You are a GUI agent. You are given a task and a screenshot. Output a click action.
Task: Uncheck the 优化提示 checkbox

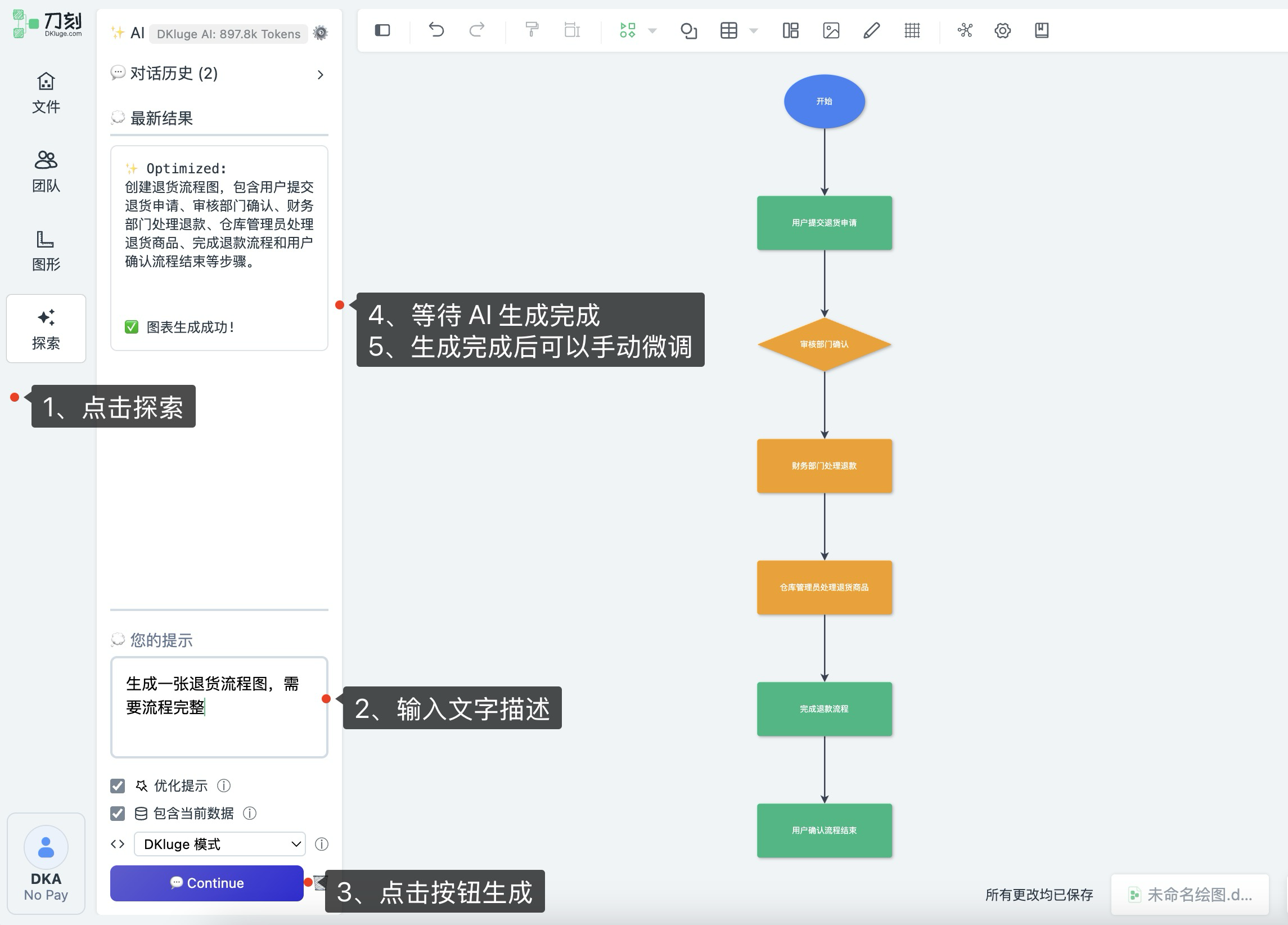118,786
